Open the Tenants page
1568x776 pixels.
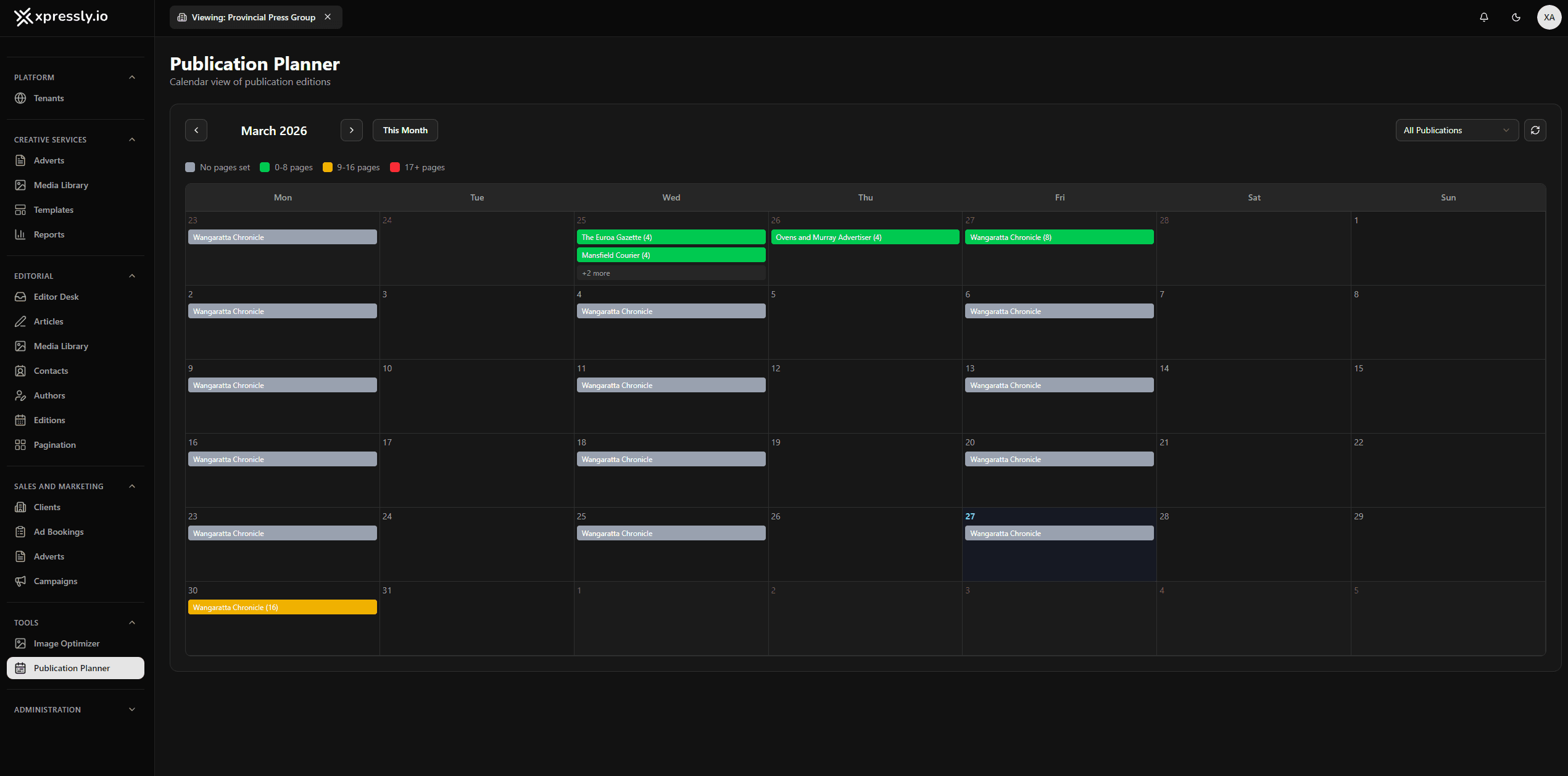[x=49, y=98]
